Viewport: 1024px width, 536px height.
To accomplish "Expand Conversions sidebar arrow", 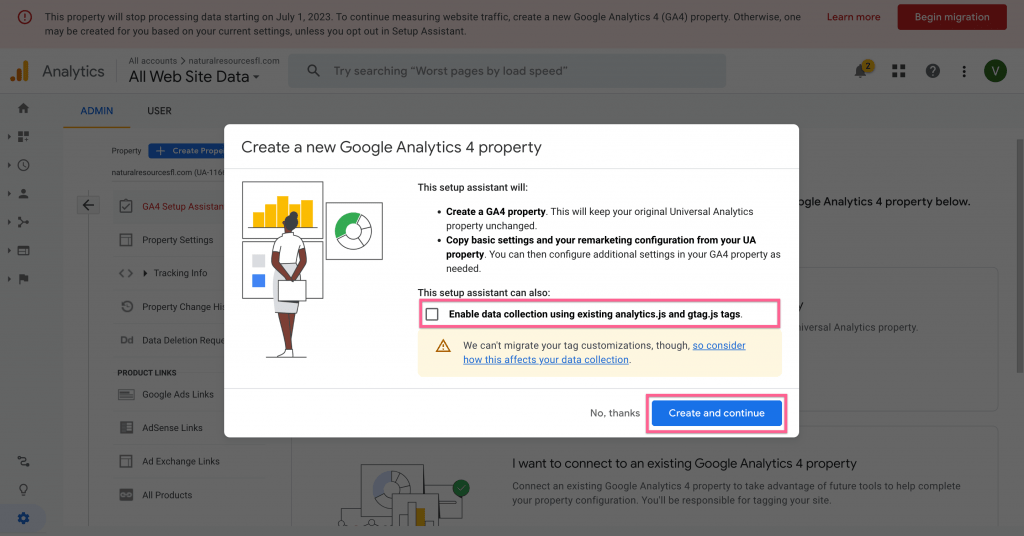I will 9,279.
